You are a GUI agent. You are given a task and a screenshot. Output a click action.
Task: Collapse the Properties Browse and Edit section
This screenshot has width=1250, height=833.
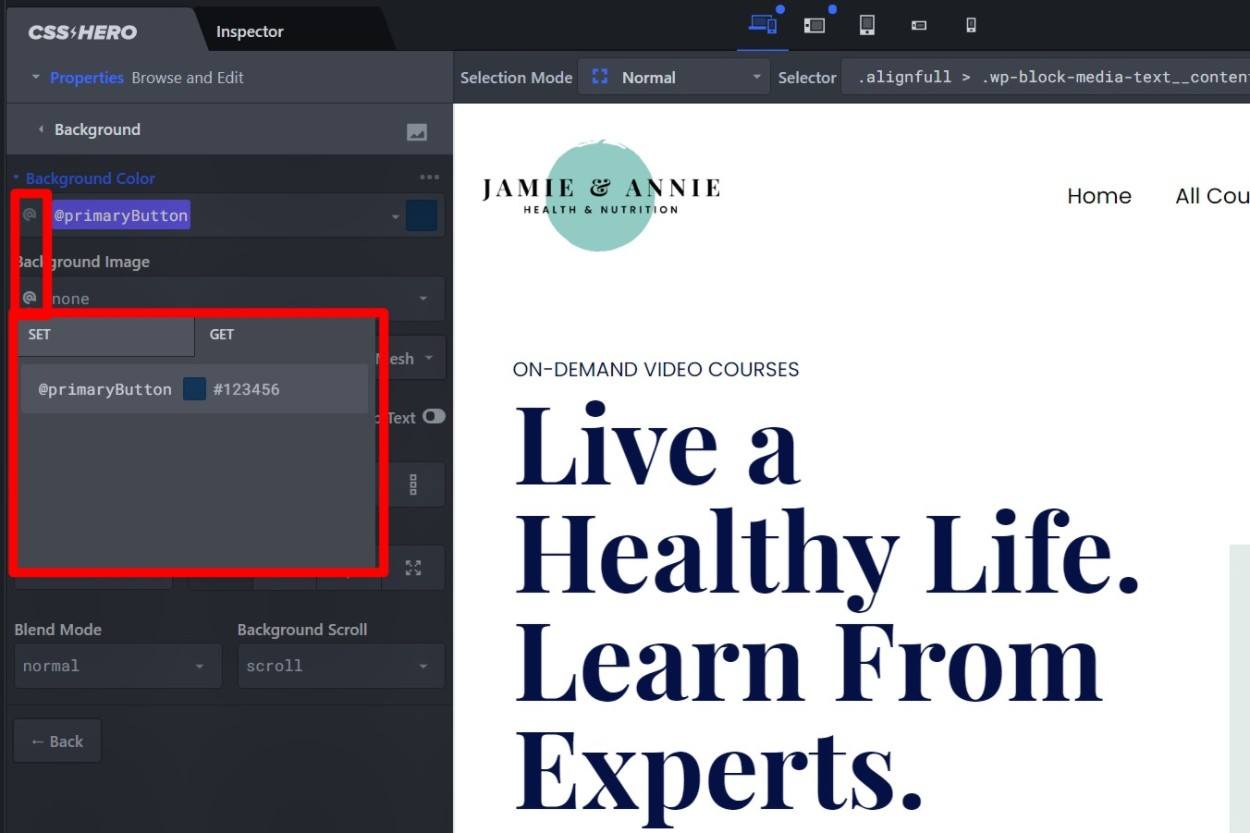tap(36, 77)
